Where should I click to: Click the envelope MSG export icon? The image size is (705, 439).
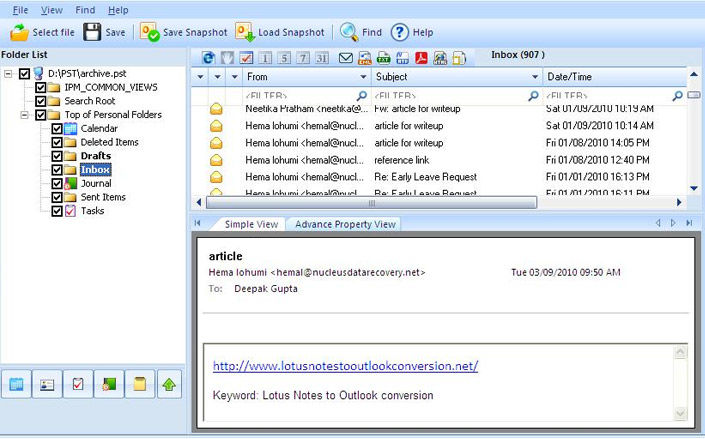click(x=346, y=58)
